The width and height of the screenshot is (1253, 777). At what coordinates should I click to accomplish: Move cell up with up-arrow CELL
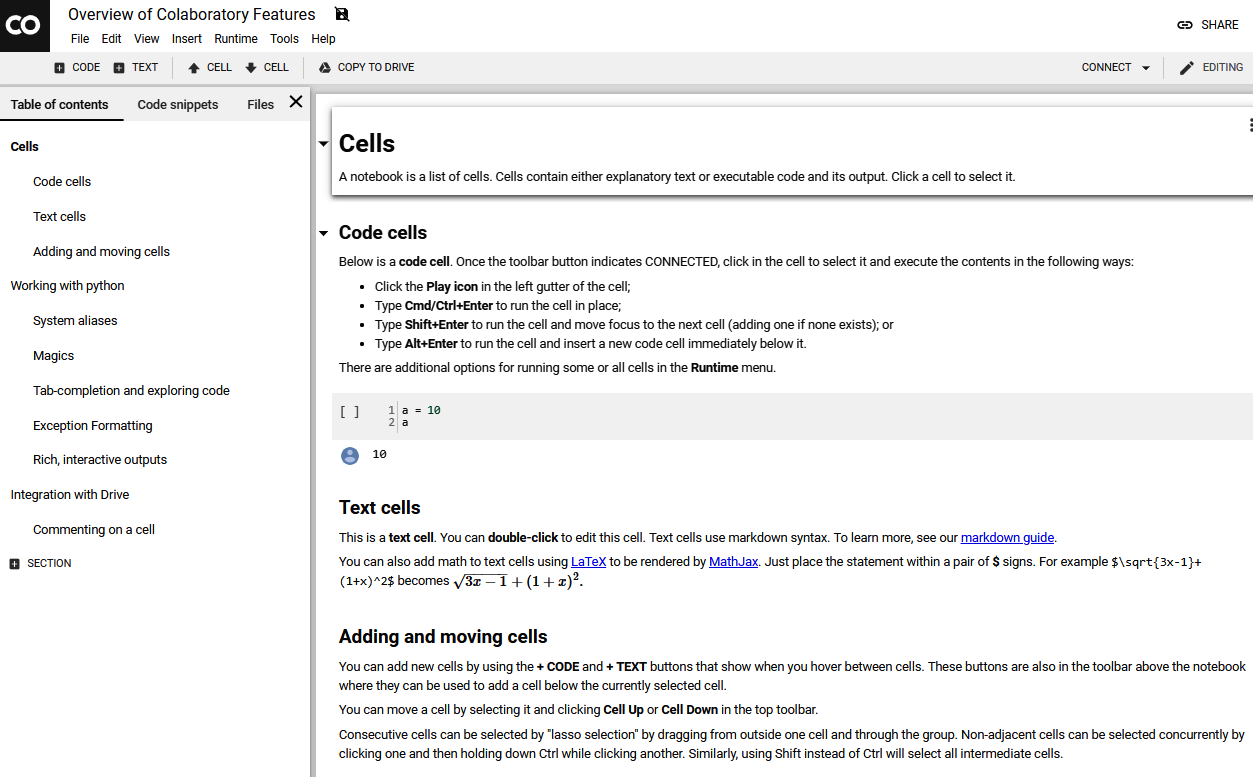209,68
